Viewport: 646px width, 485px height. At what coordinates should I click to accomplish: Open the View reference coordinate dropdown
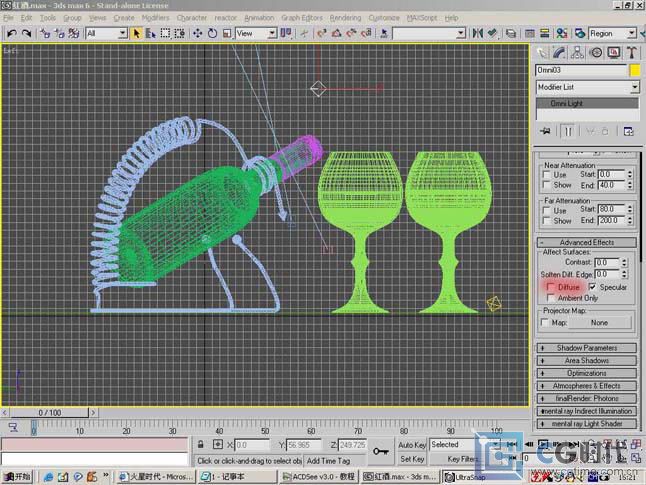[x=272, y=33]
